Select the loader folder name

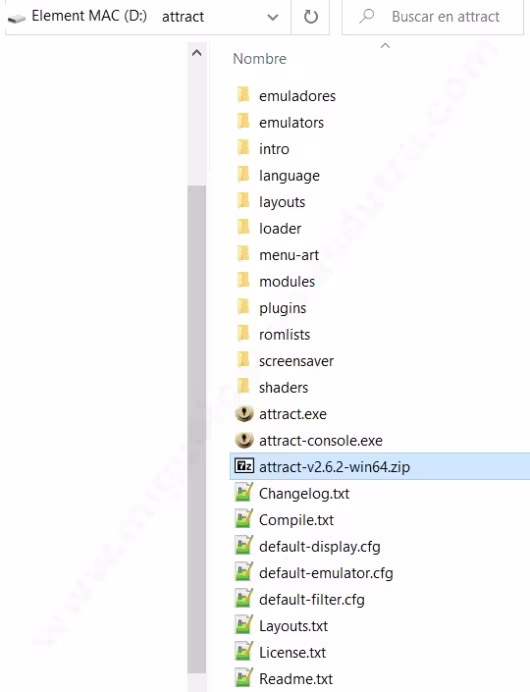[x=280, y=228]
